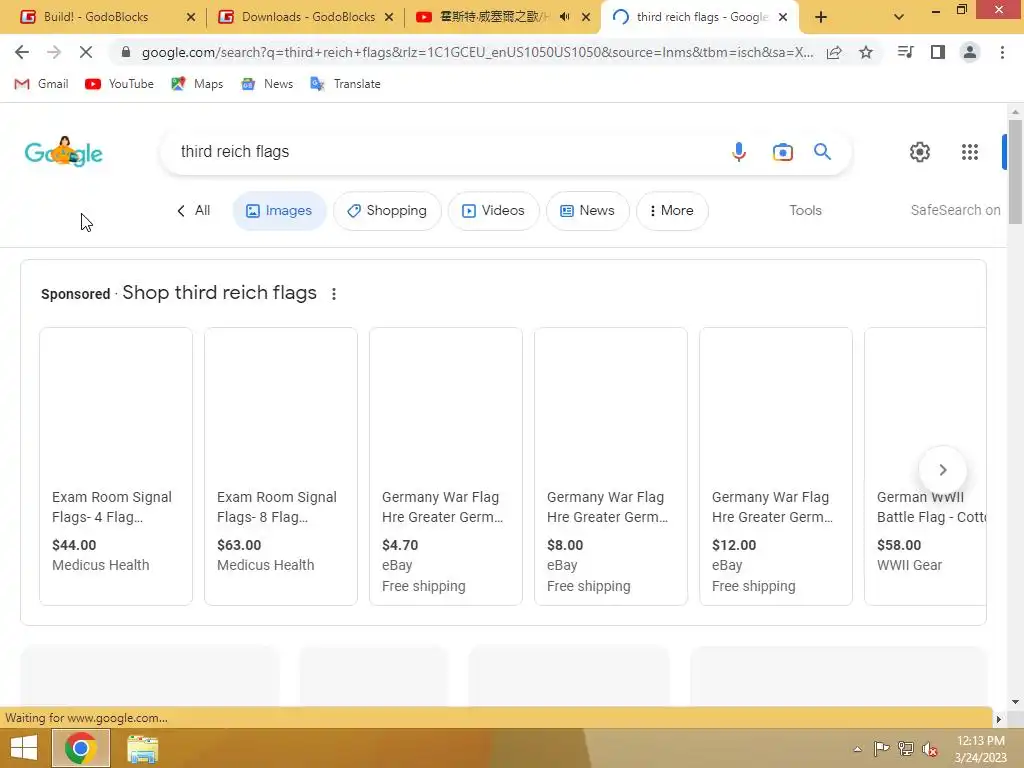Start voice search with microphone icon
The image size is (1024, 768).
739,152
